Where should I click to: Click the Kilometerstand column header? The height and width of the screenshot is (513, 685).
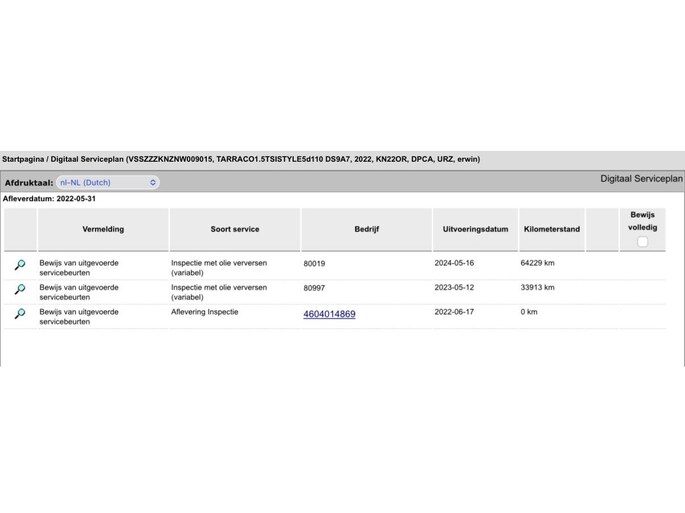tap(551, 229)
